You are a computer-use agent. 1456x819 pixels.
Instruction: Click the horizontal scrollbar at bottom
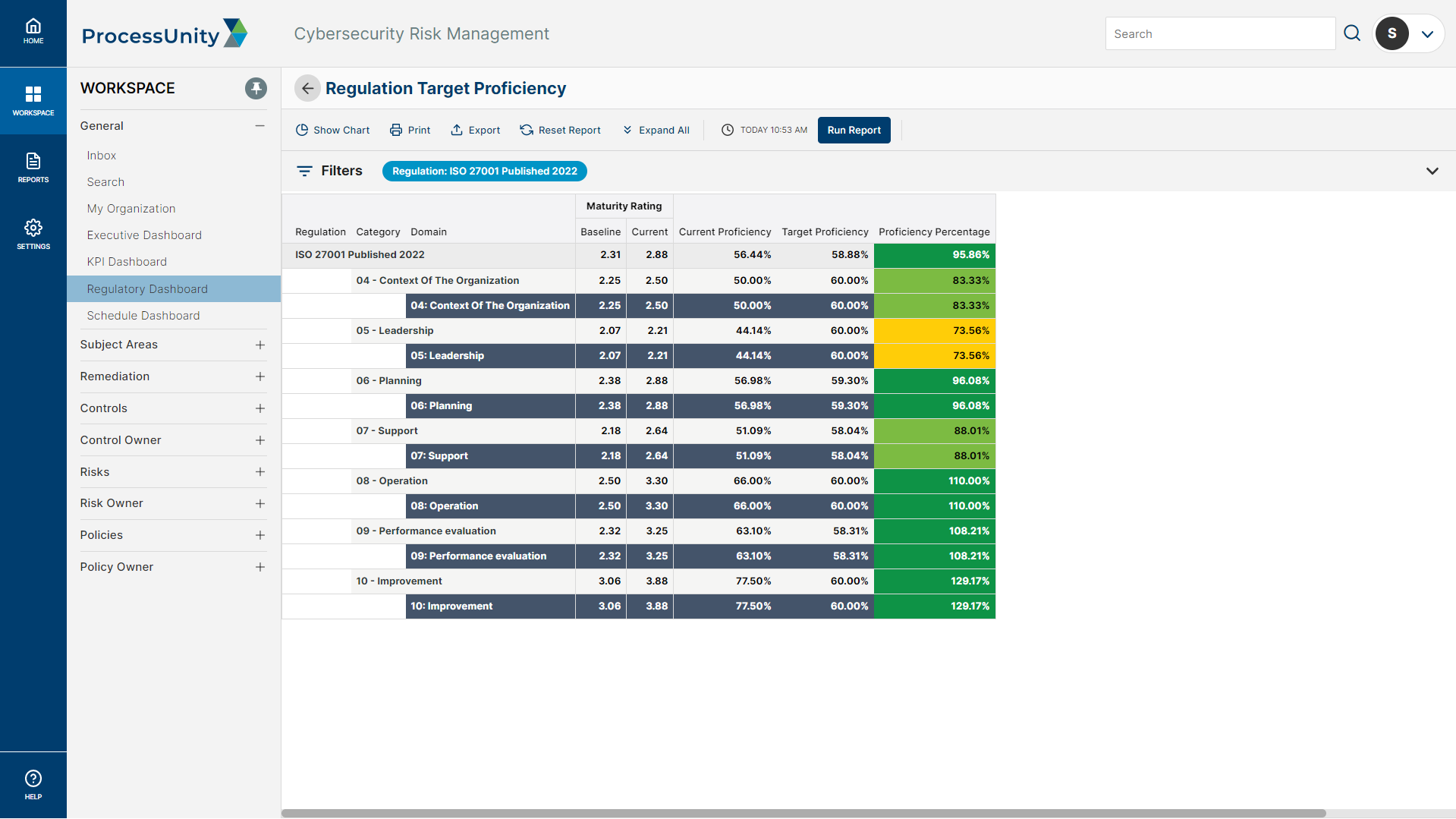click(803, 813)
